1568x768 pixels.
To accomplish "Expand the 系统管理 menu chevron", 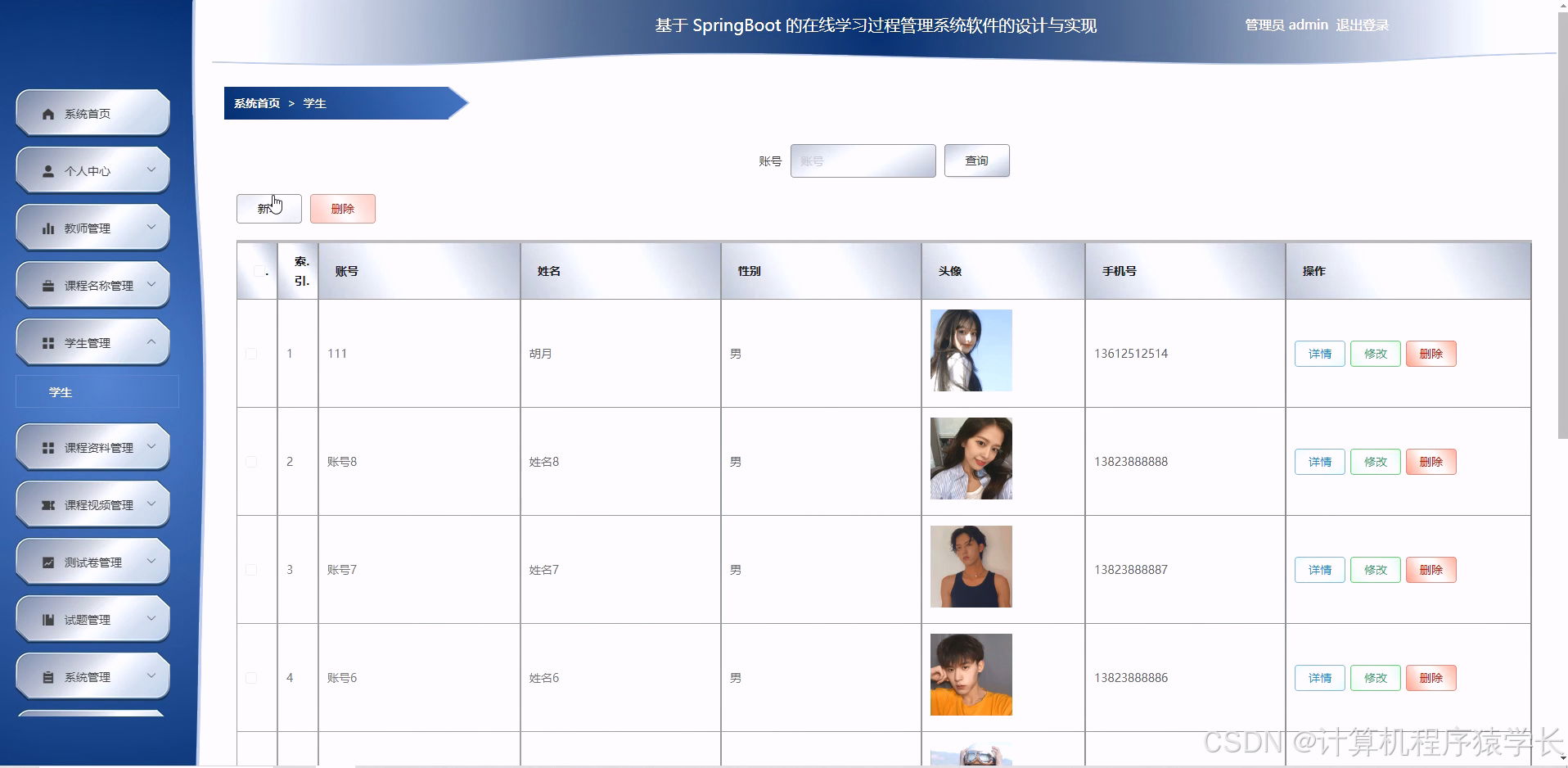I will (x=151, y=675).
